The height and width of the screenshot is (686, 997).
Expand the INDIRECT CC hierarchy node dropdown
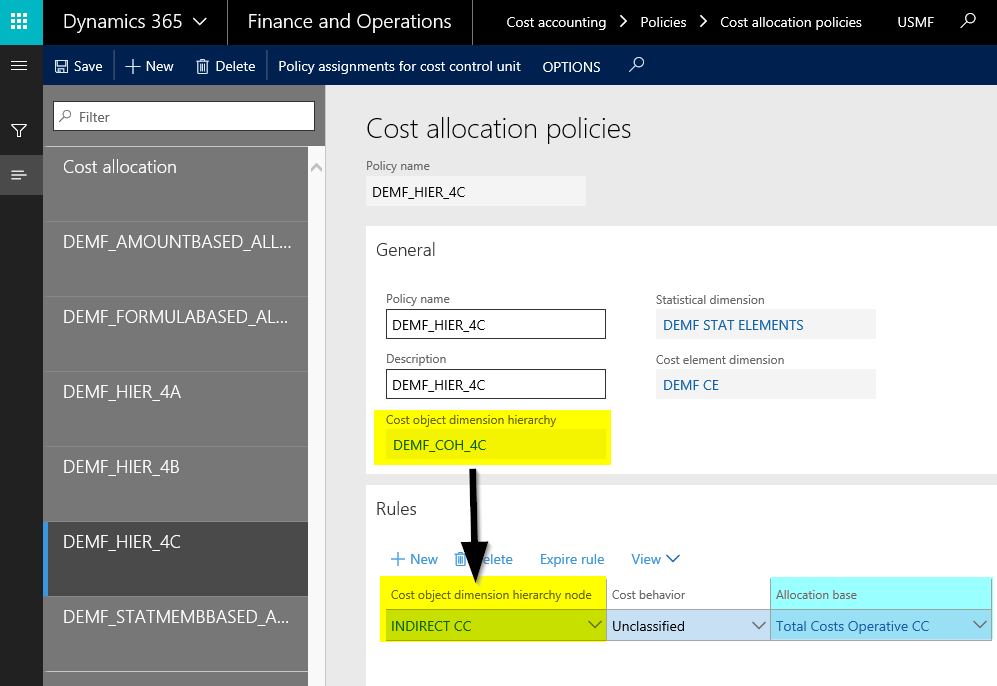[592, 626]
